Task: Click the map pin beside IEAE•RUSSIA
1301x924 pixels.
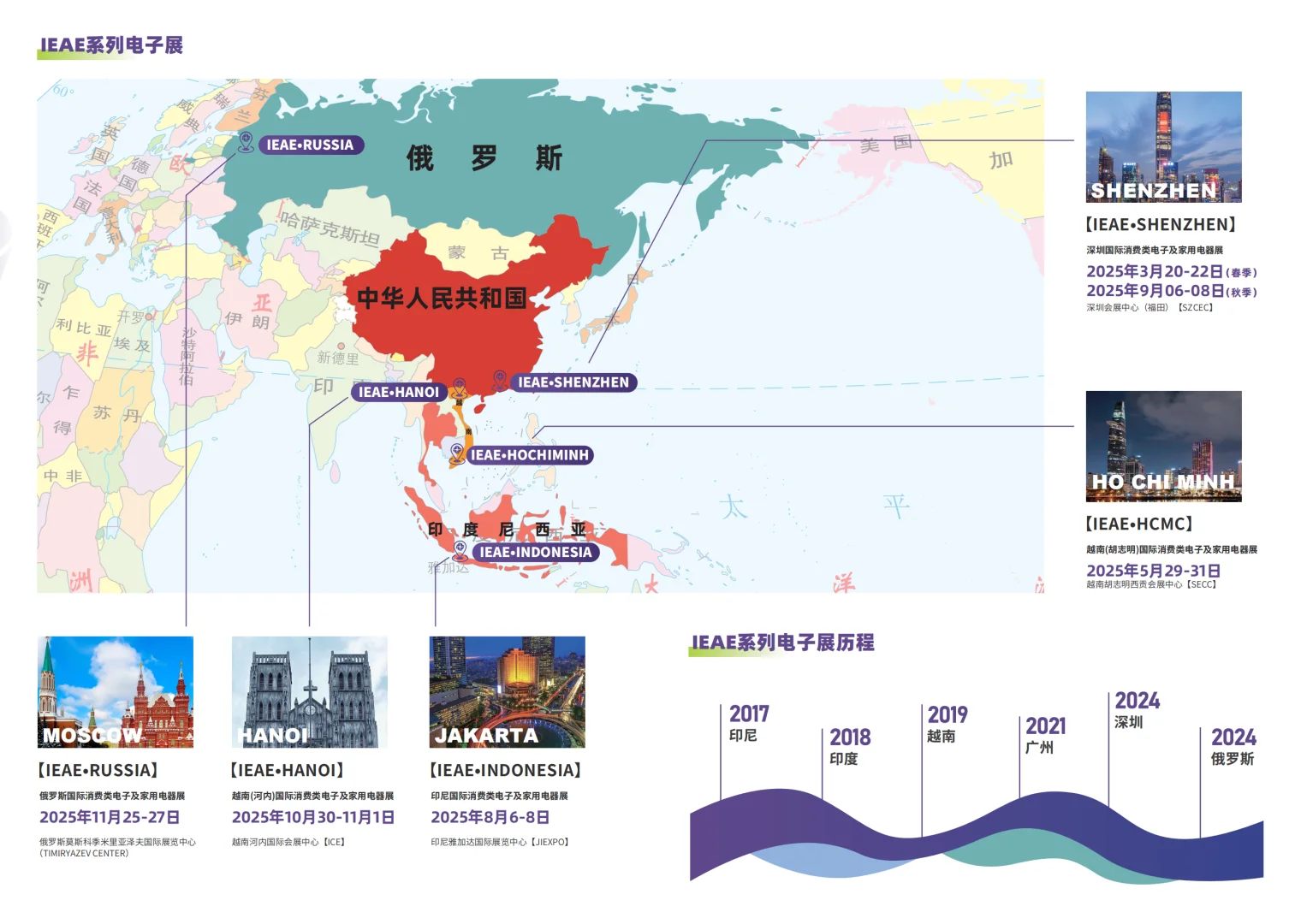Action: click(x=246, y=141)
